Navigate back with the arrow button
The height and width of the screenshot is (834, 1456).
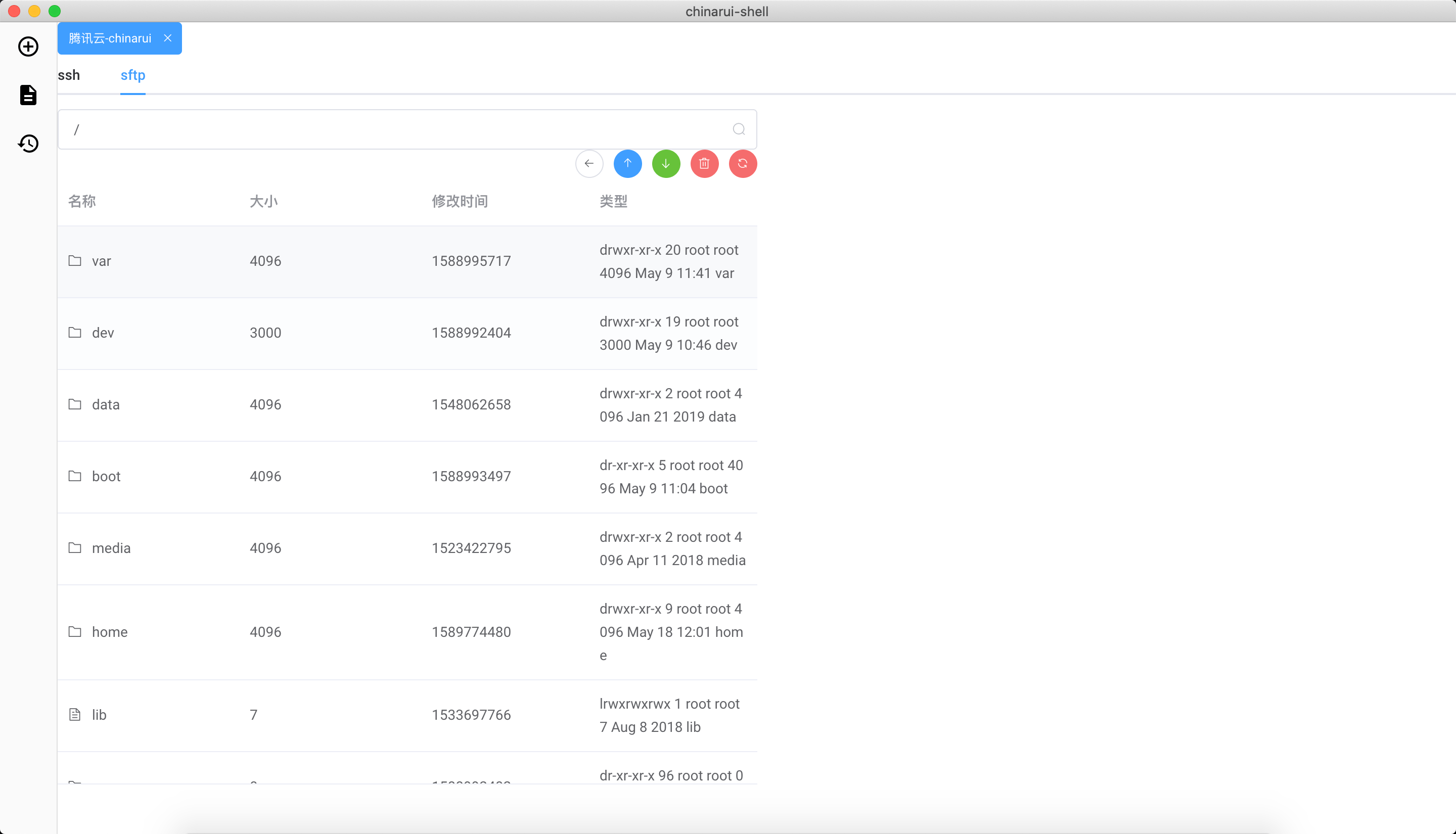click(x=589, y=164)
